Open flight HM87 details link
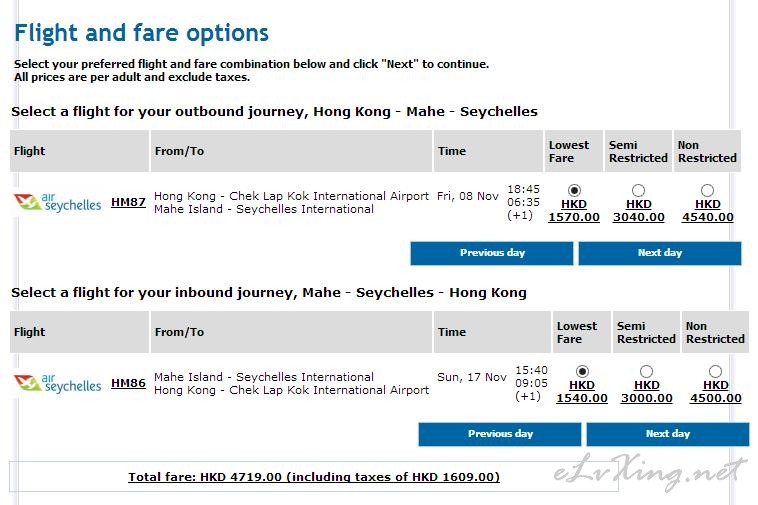Screen dimensions: 758x505 pos(128,202)
